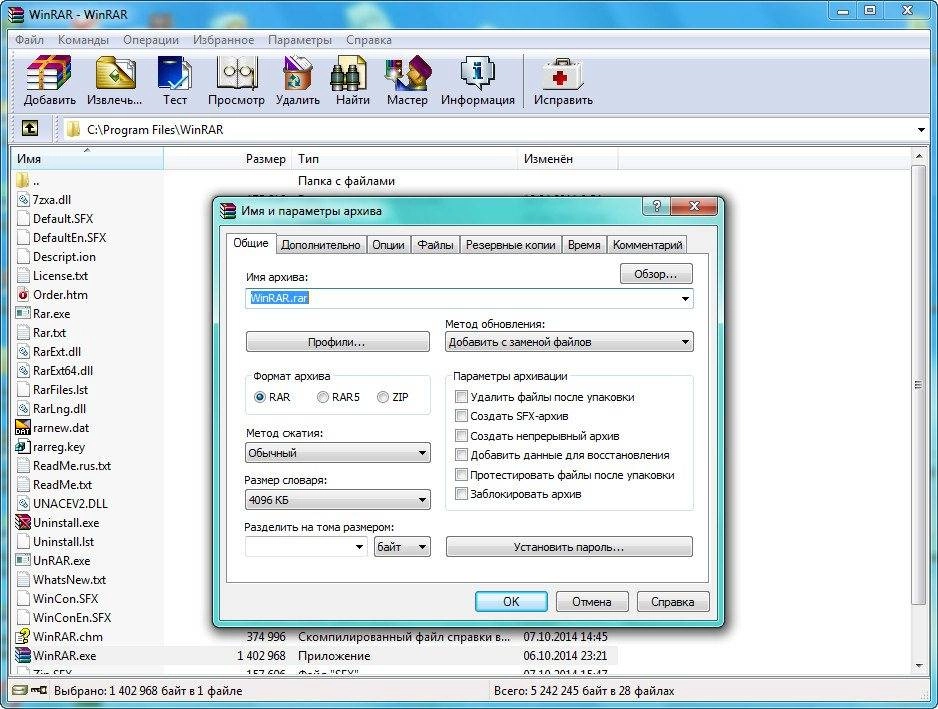938x709 pixels.
Task: Select the 7zxa.dll file icon
Action: pyautogui.click(x=23, y=200)
